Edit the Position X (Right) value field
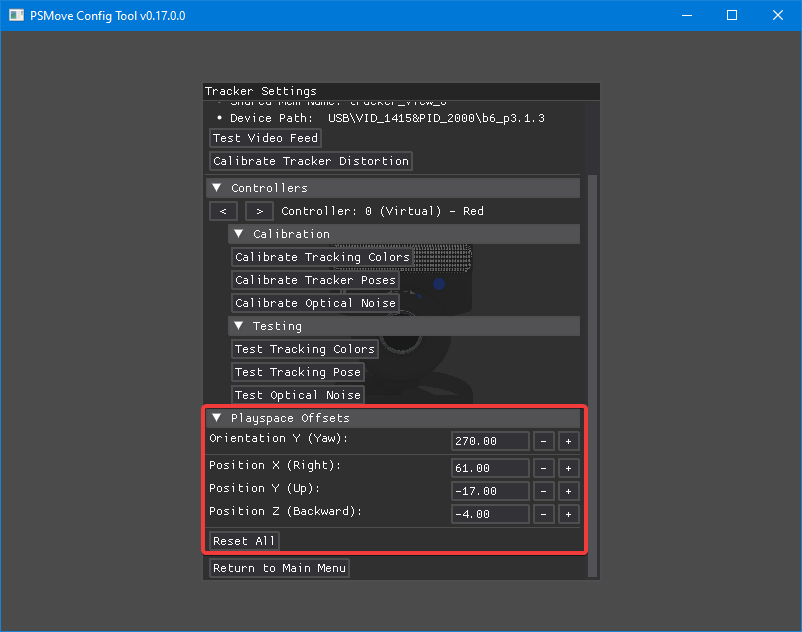 pos(490,468)
